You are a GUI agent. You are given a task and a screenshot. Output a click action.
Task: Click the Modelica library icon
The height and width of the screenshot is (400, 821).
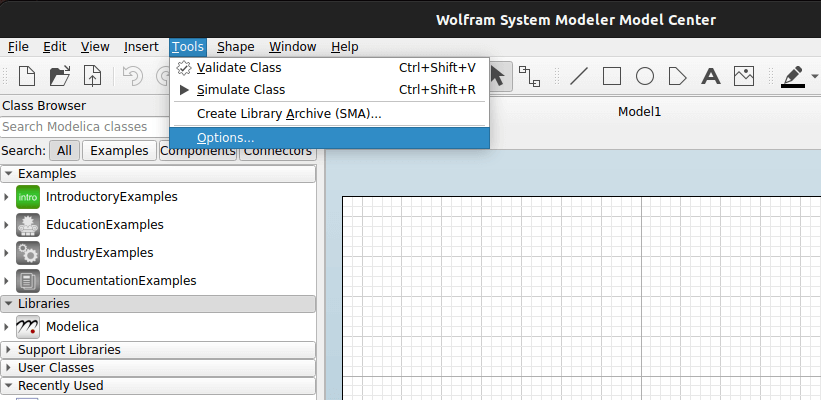pyautogui.click(x=28, y=327)
